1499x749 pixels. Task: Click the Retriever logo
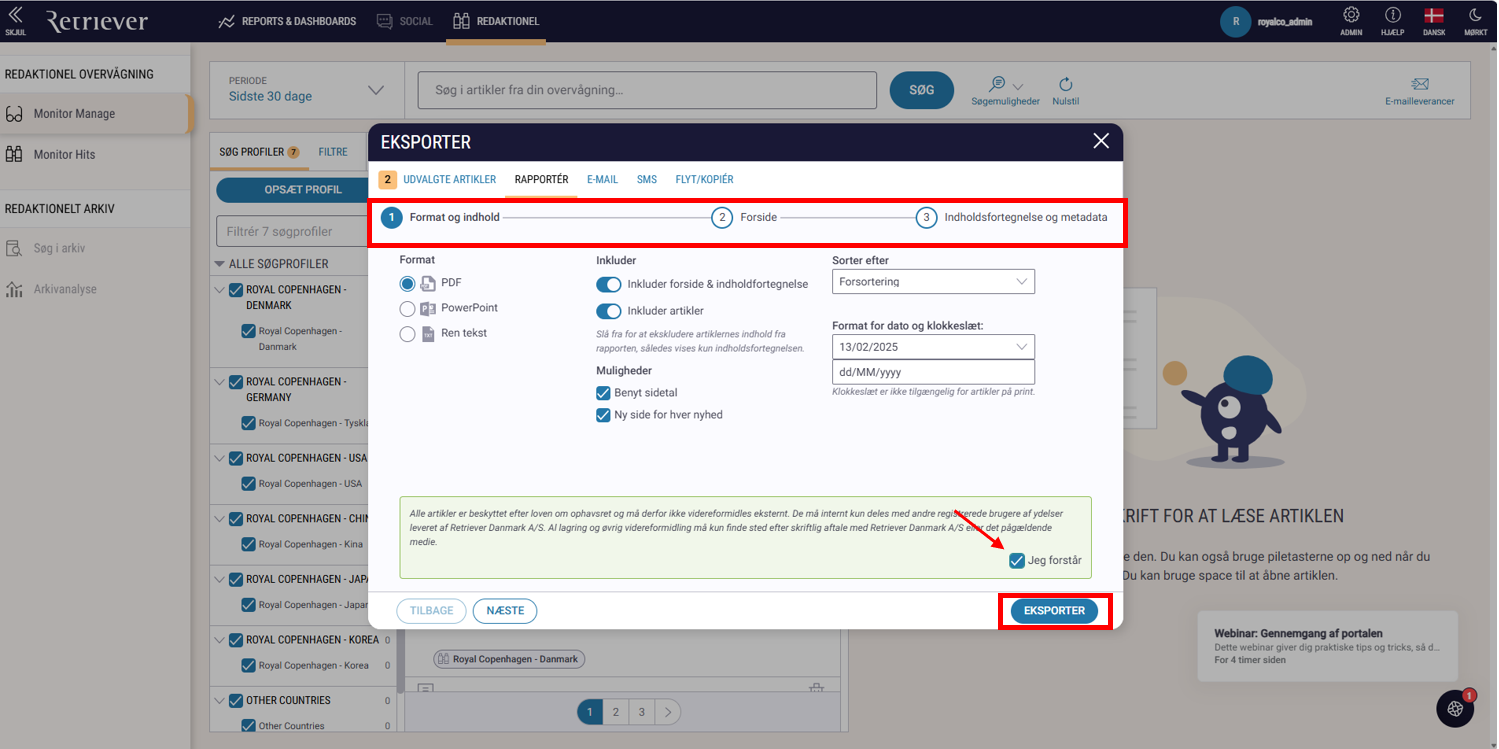coord(97,21)
